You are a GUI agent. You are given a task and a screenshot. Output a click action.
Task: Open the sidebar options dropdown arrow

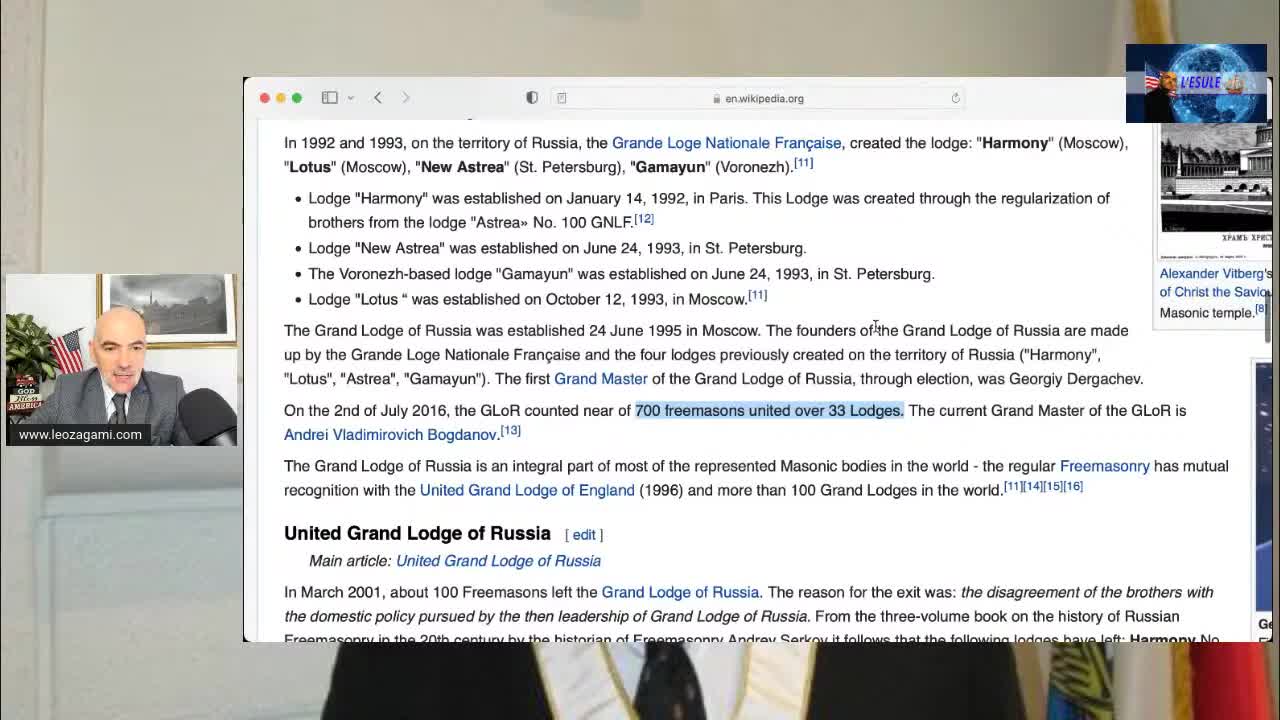click(351, 98)
